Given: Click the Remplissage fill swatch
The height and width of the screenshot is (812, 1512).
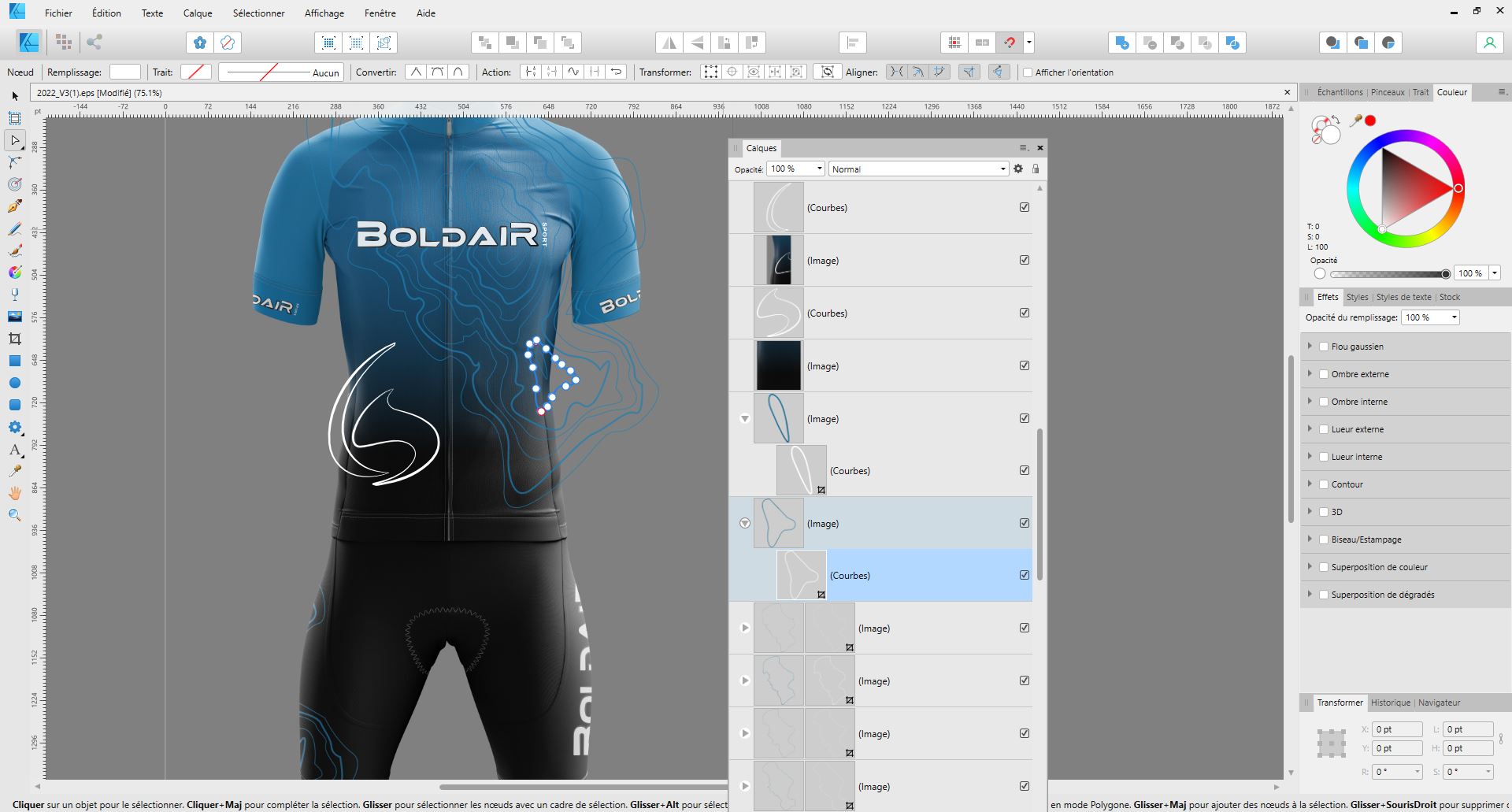Looking at the screenshot, I should click(124, 72).
